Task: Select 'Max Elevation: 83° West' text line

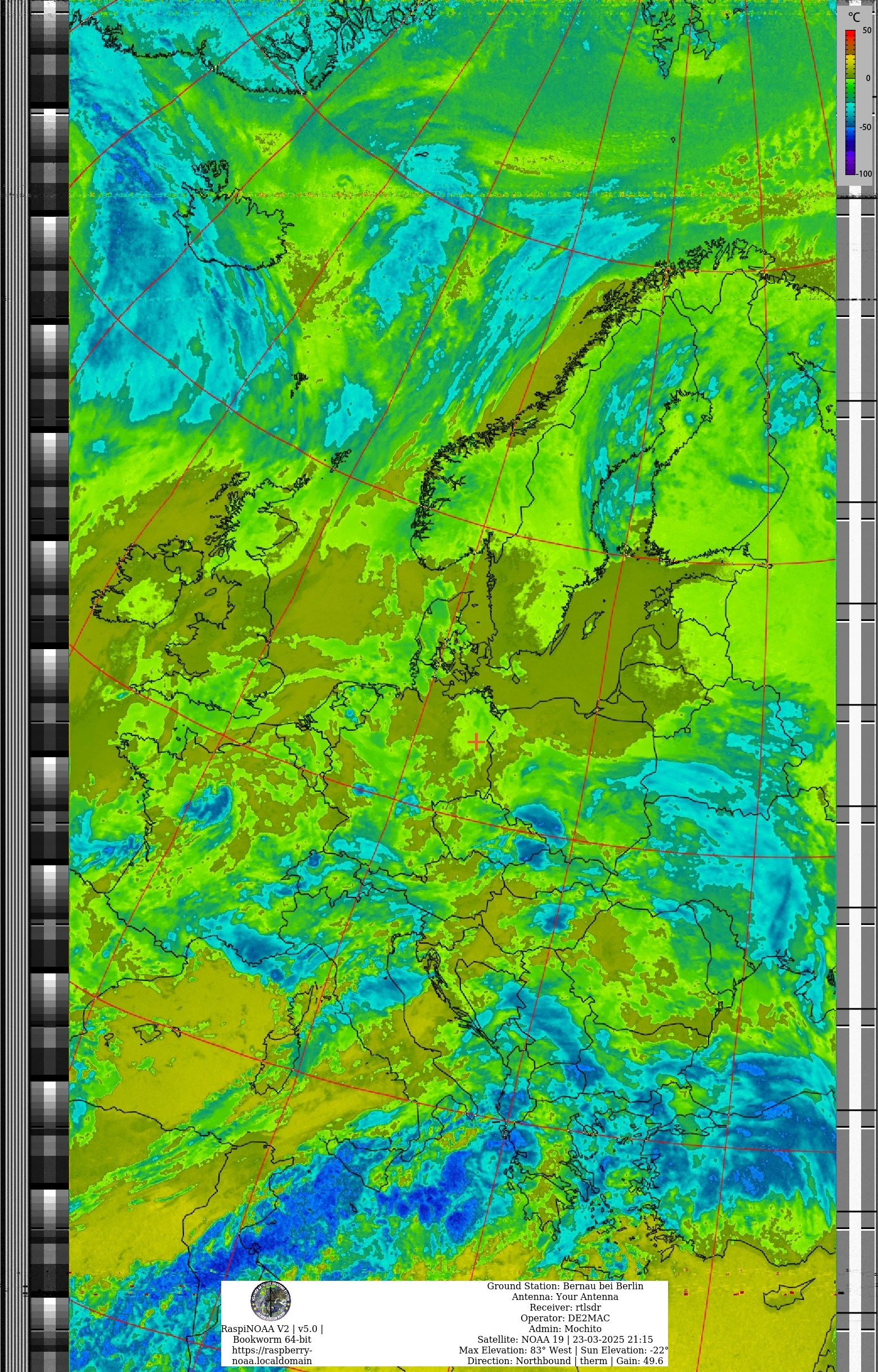Action: pos(563,1351)
